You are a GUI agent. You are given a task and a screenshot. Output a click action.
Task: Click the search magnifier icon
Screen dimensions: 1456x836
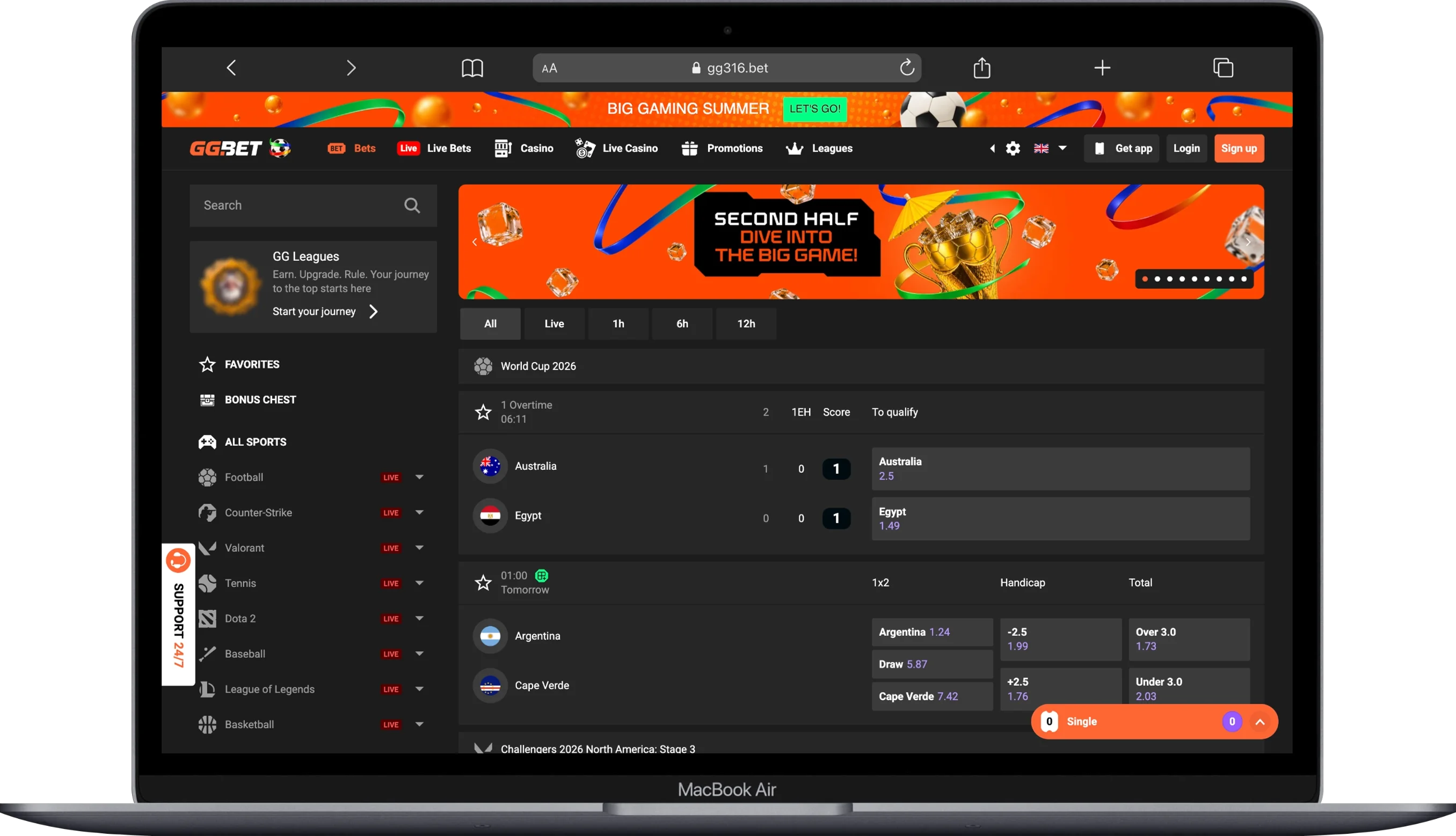pyautogui.click(x=412, y=206)
